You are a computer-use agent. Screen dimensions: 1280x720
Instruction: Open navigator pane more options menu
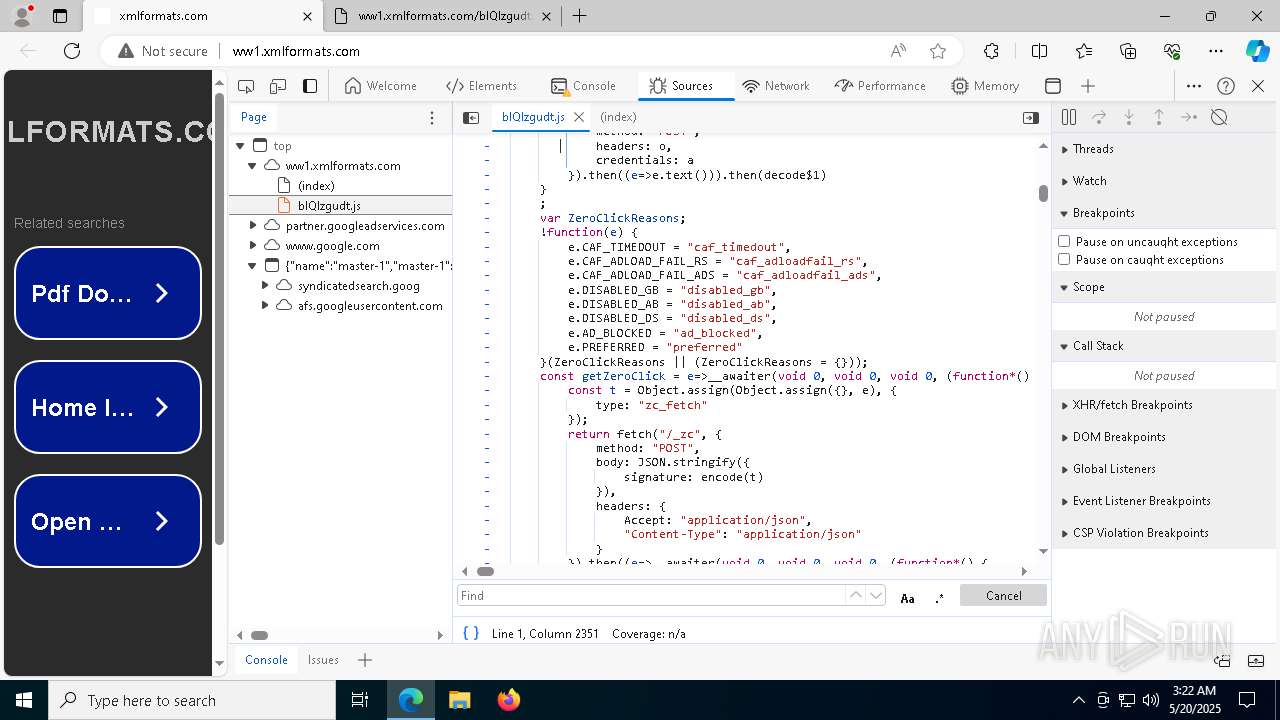coord(432,117)
